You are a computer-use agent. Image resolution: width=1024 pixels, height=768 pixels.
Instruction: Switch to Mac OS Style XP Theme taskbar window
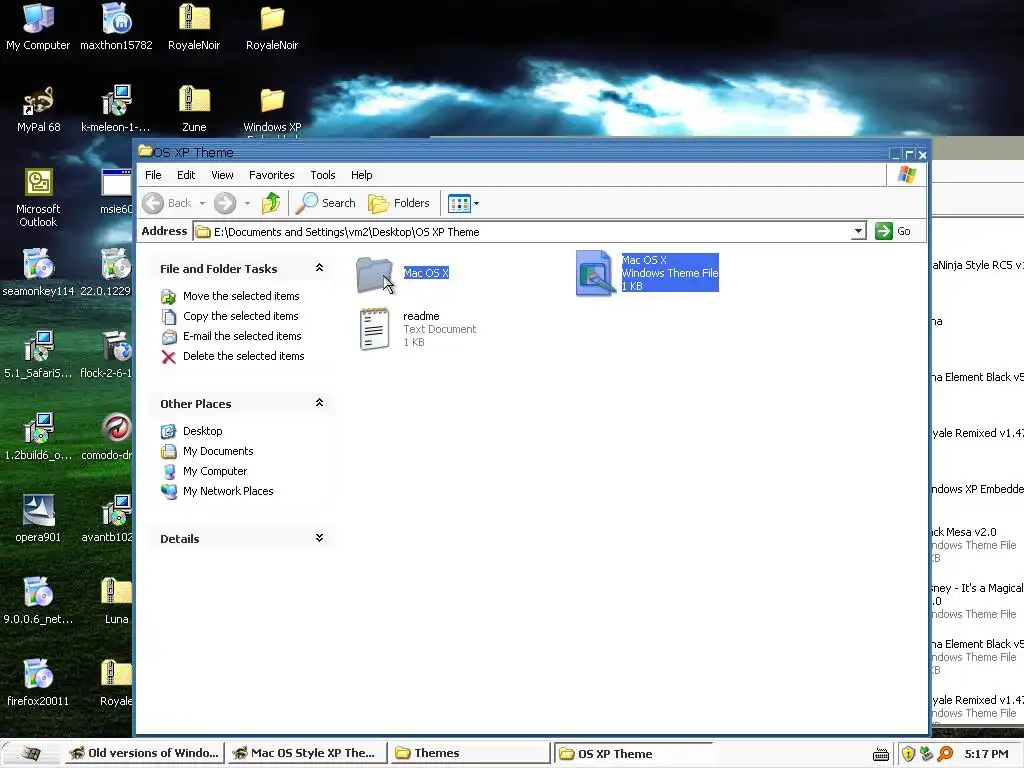point(306,753)
